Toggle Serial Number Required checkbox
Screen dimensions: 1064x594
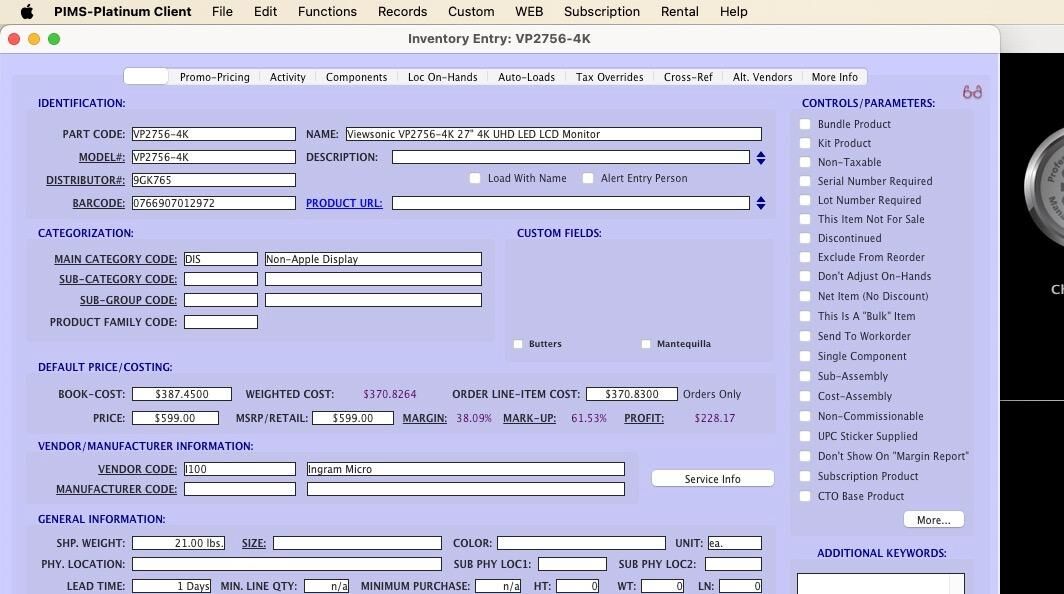tap(805, 181)
